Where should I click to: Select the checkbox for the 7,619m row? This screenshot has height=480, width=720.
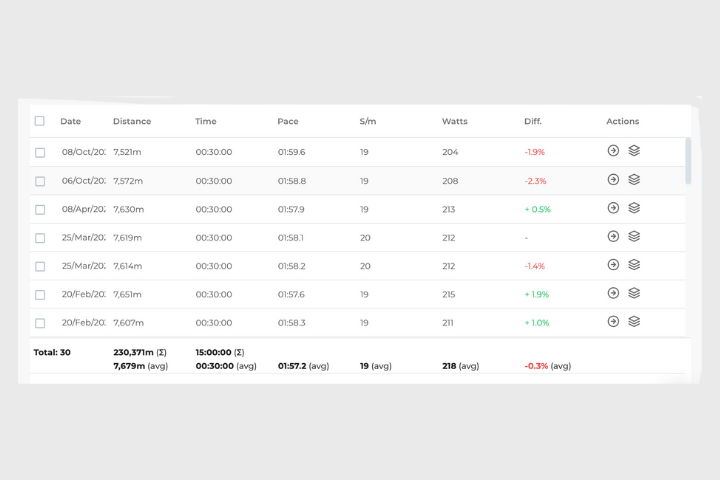tap(40, 238)
